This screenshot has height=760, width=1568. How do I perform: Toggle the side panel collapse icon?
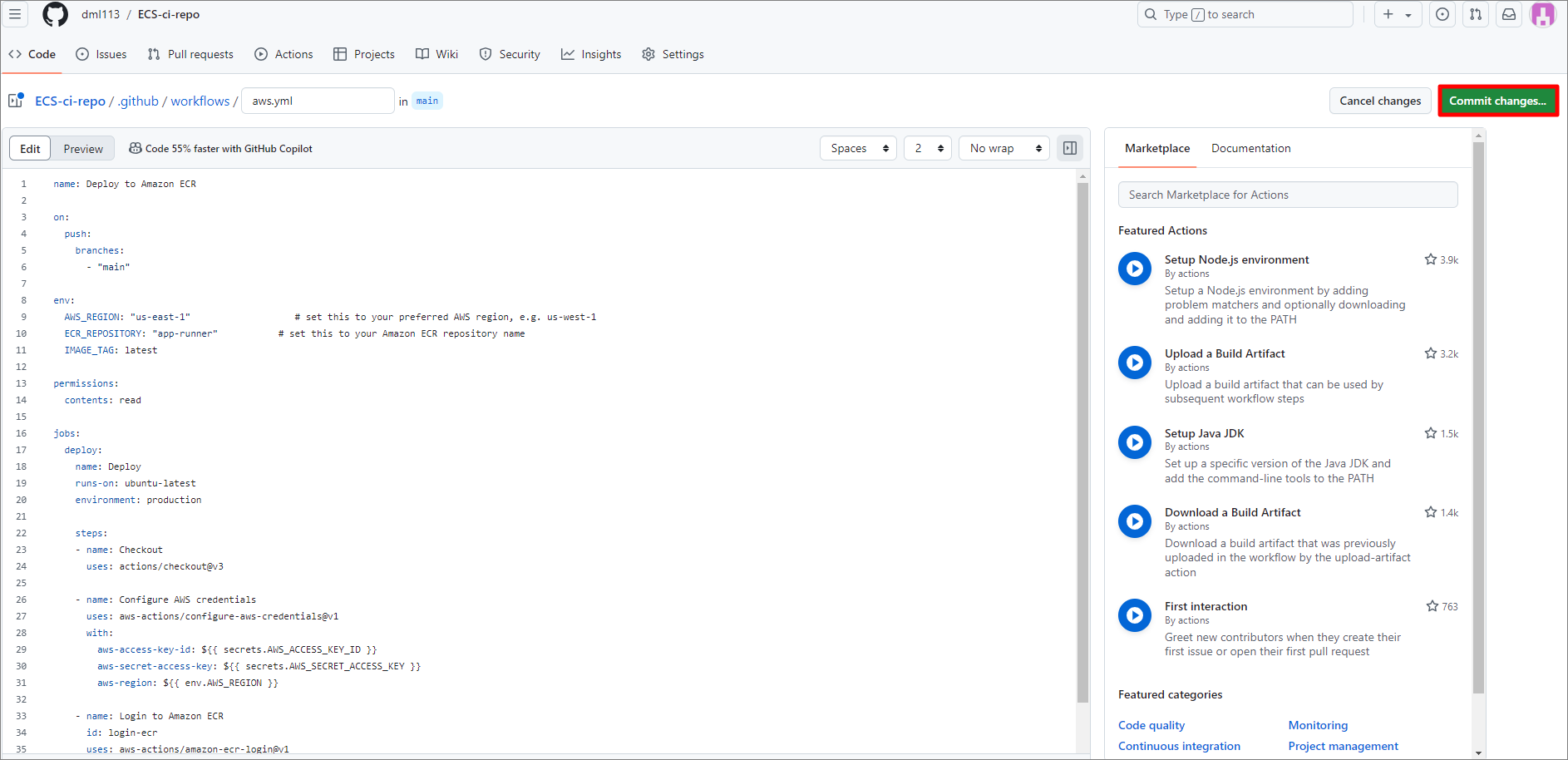[1070, 148]
